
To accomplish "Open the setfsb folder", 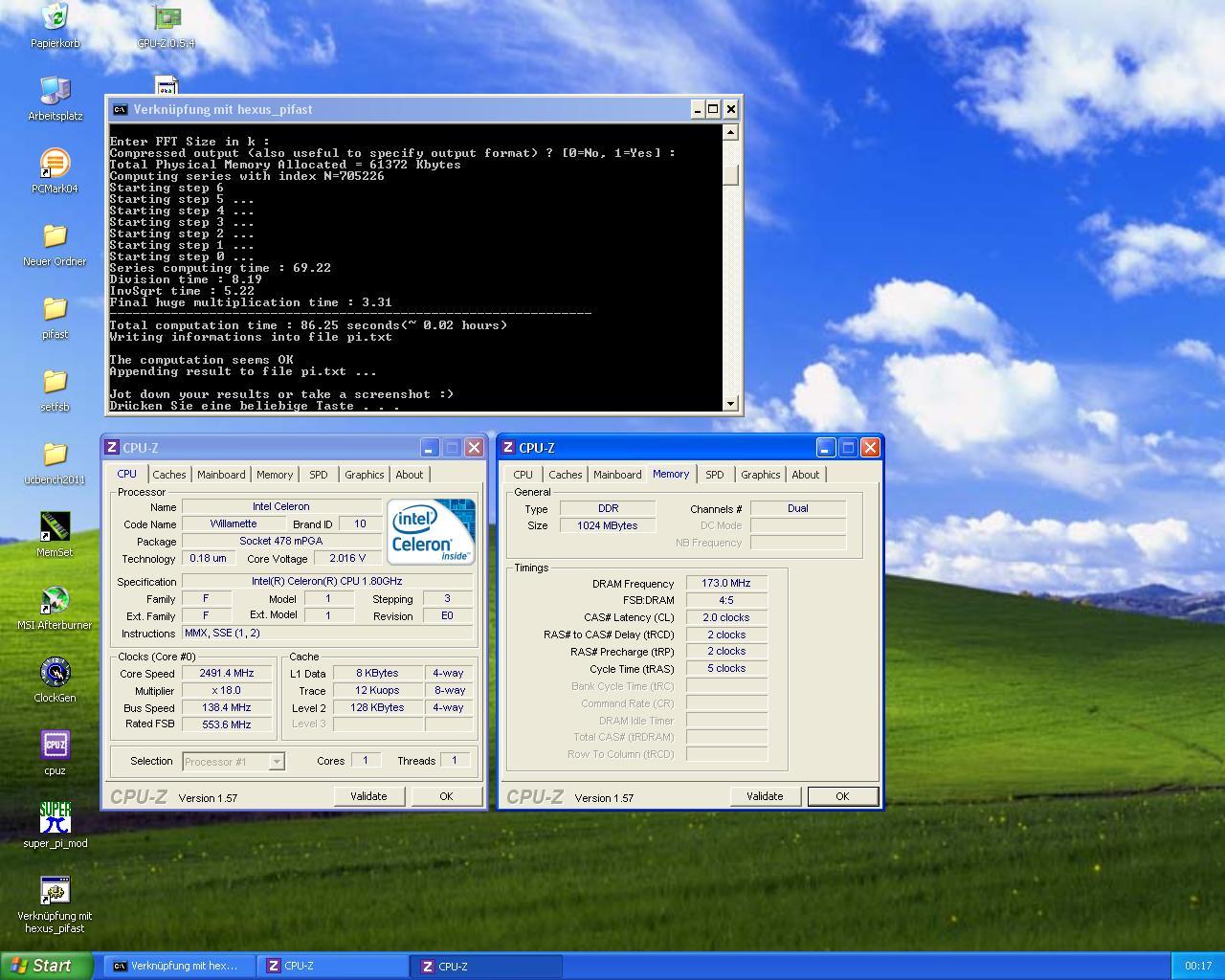I will click(55, 390).
